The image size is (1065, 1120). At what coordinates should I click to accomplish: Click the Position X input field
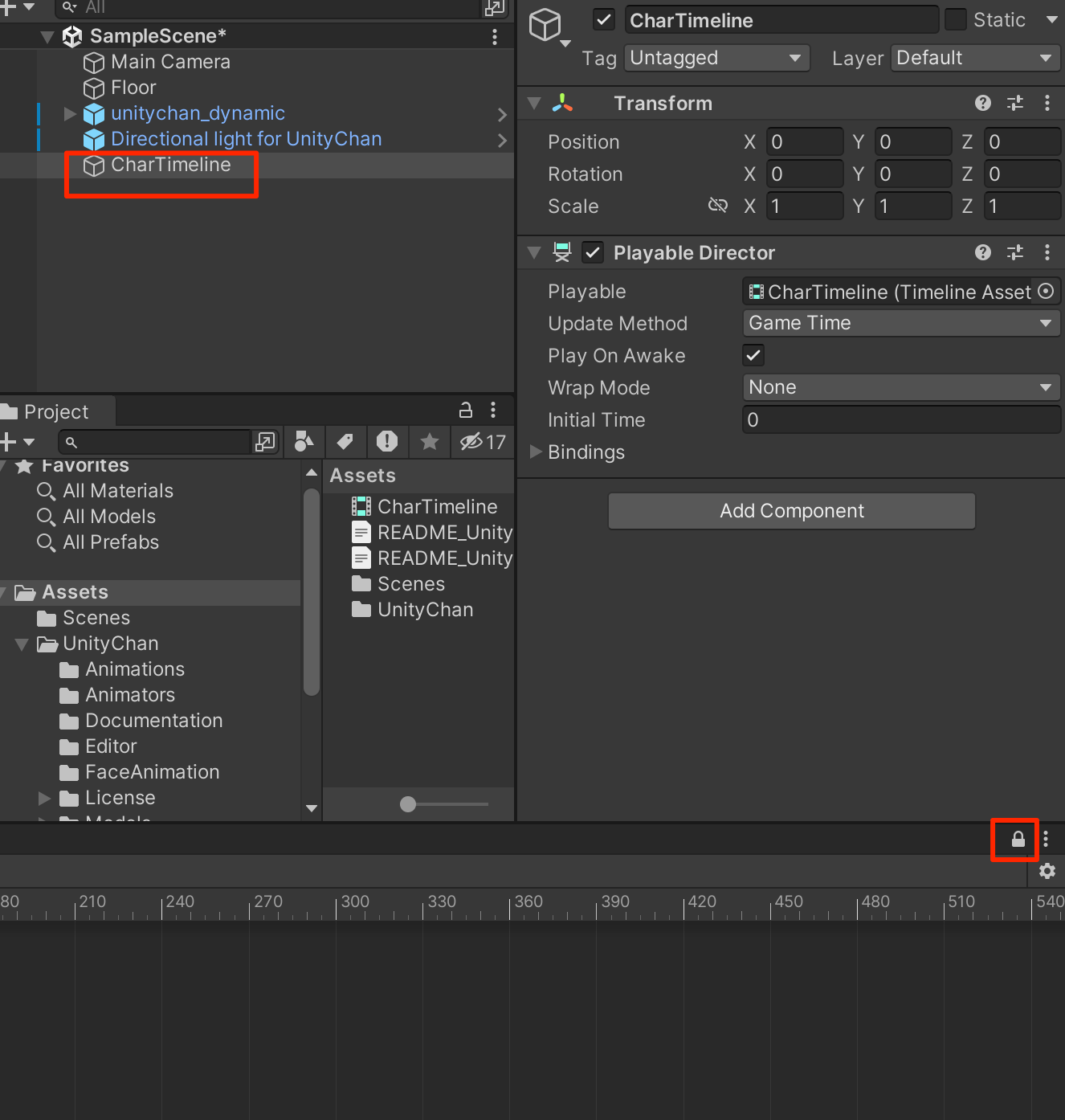pos(804,141)
